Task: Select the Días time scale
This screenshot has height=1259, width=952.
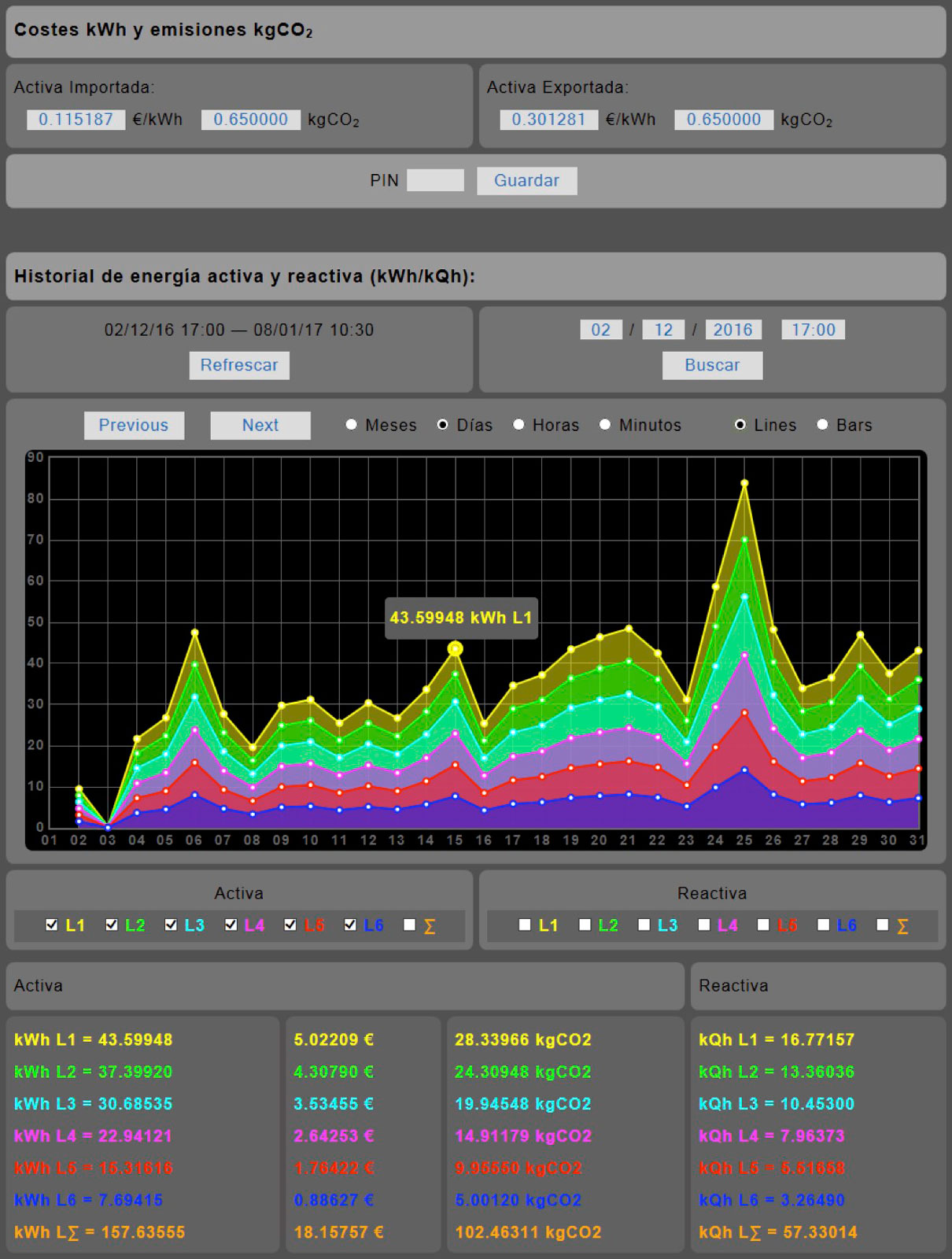Action: [x=443, y=425]
